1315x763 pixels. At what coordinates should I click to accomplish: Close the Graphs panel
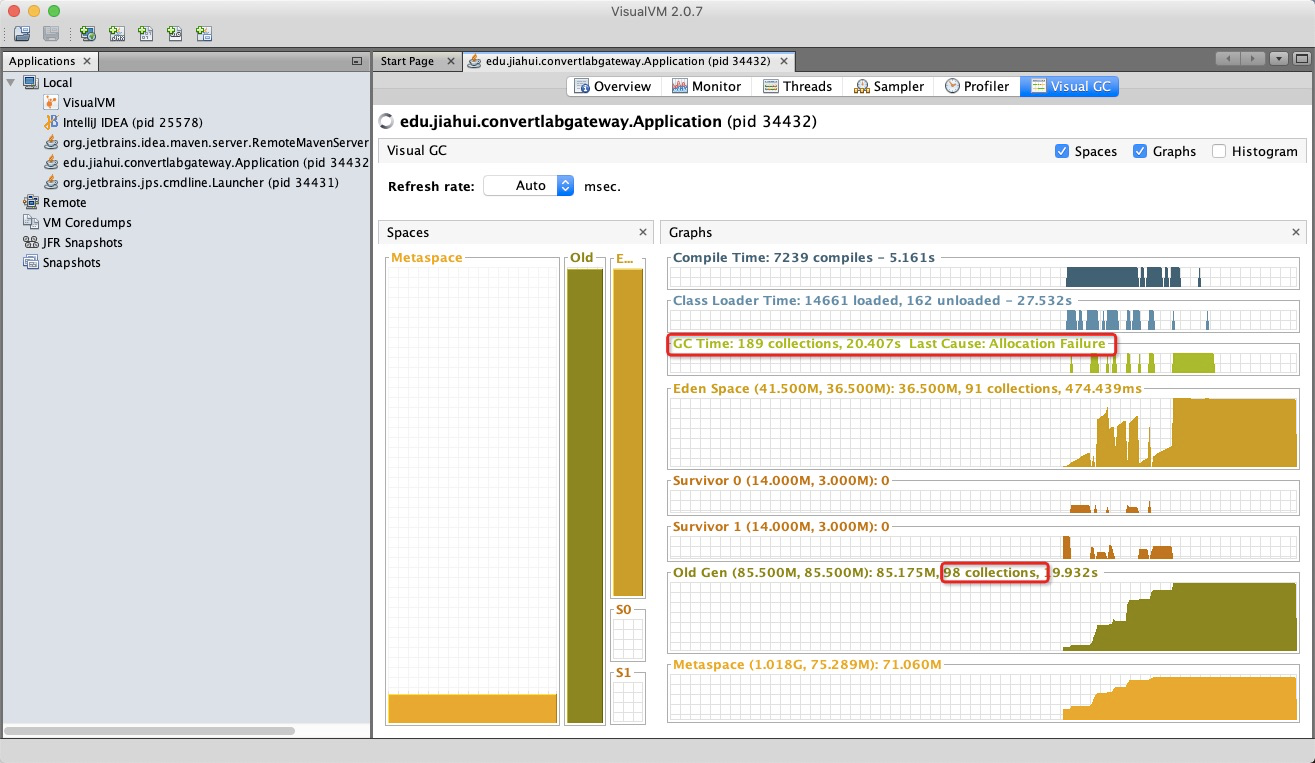tap(1296, 233)
